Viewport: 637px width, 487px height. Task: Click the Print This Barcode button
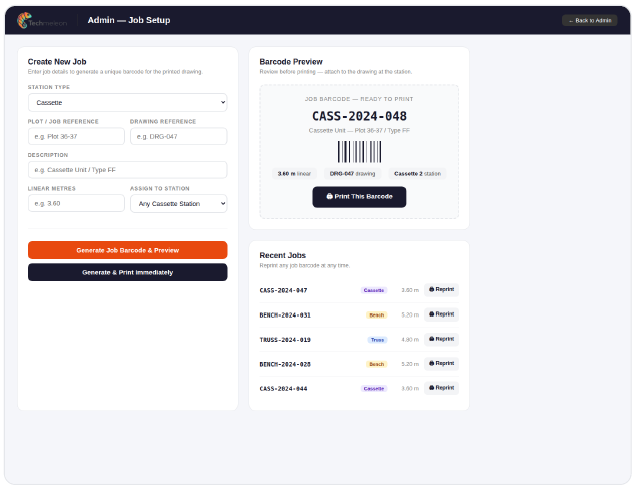(359, 197)
